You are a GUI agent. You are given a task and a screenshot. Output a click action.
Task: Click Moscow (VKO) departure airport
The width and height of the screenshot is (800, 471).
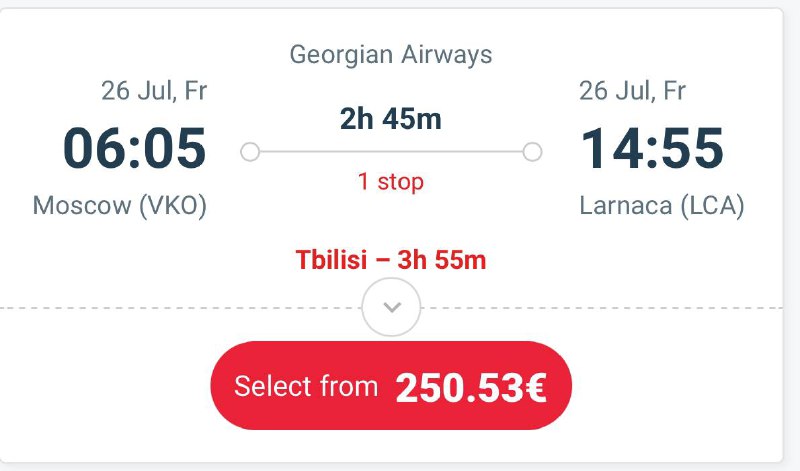(x=120, y=206)
